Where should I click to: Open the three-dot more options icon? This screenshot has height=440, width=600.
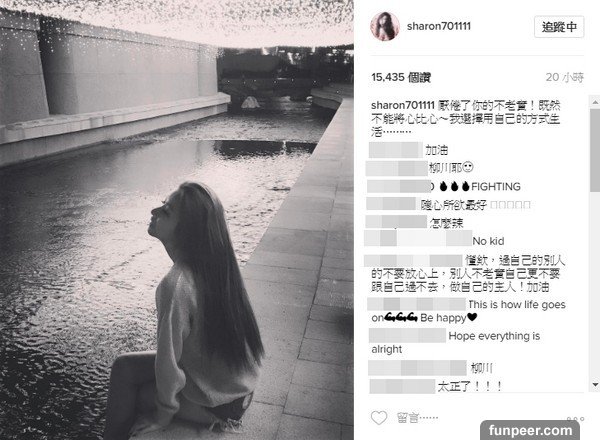pos(576,419)
